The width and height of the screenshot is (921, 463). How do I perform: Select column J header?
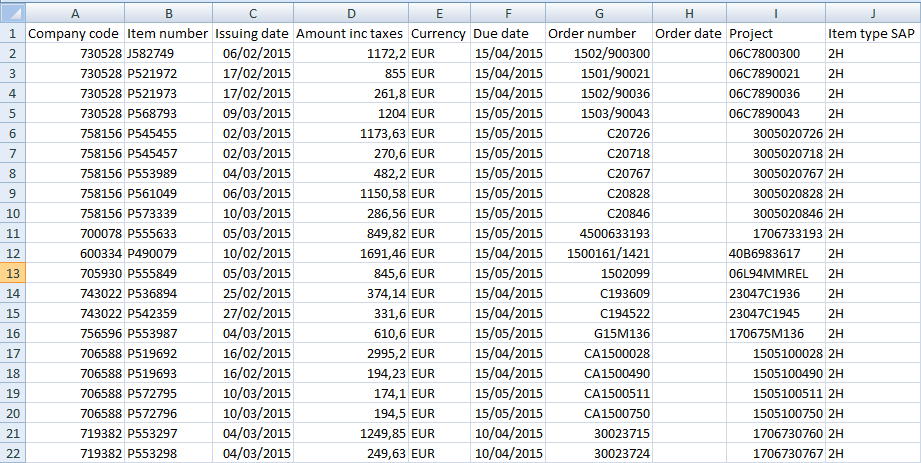pos(873,12)
